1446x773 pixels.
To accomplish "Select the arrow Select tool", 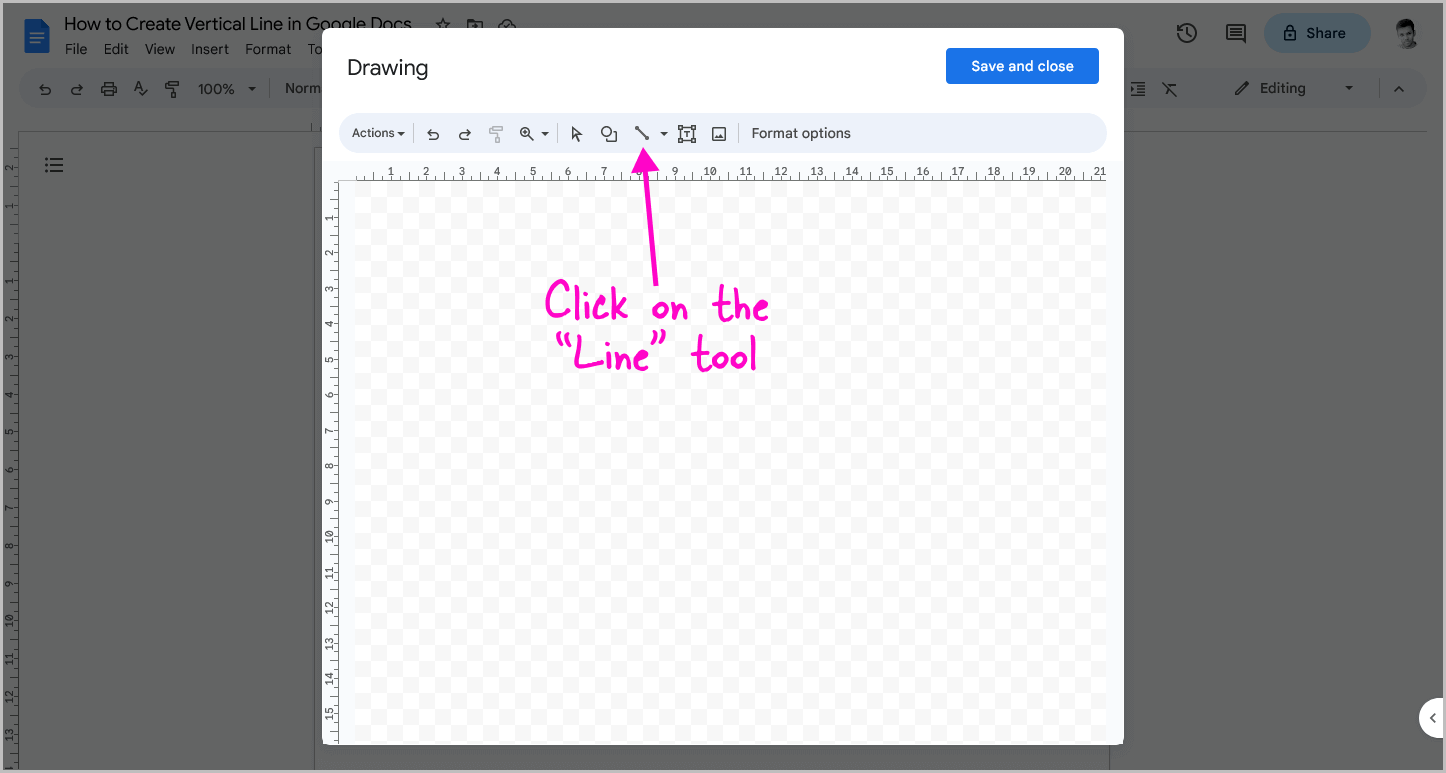I will [x=577, y=133].
